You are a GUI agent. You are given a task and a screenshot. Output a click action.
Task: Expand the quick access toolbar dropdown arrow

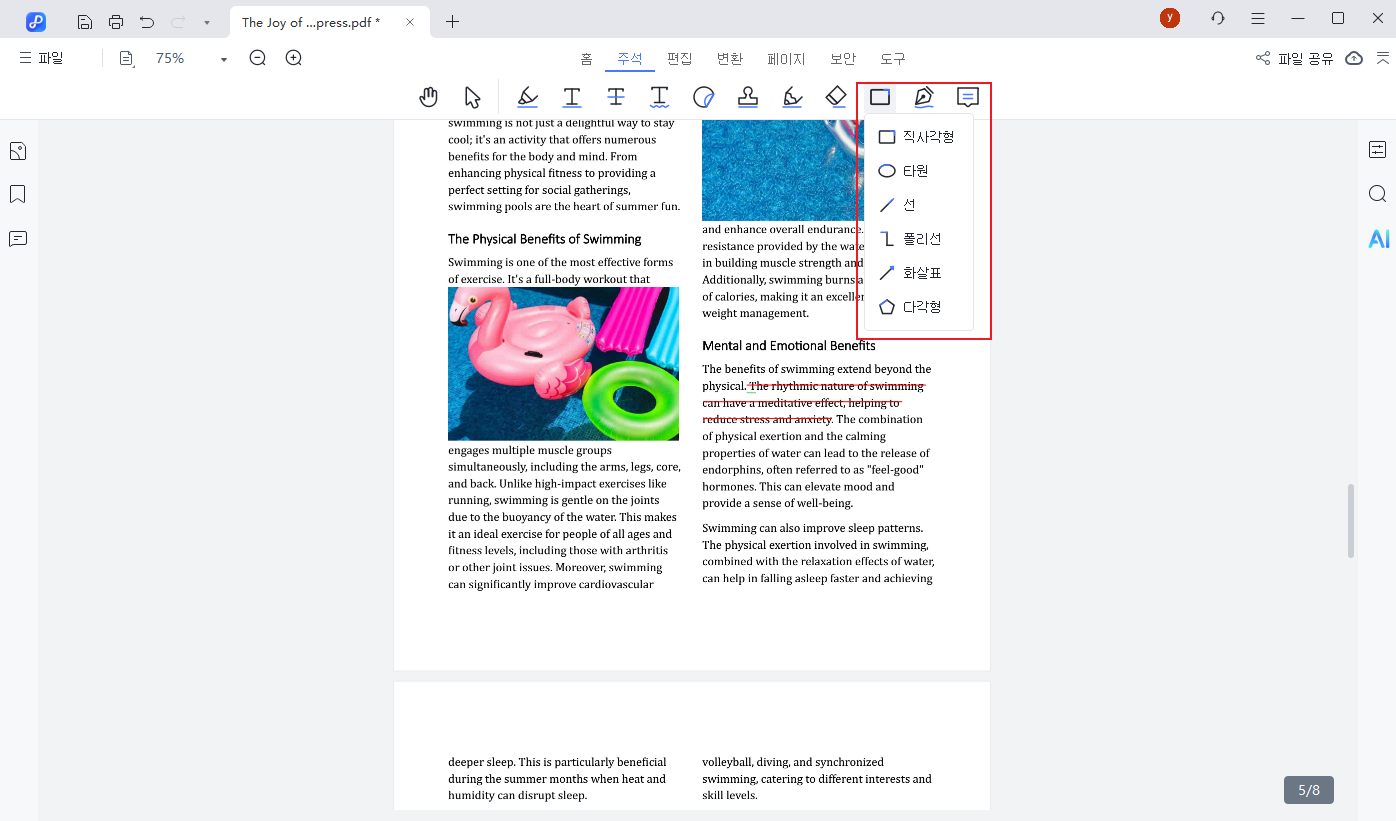(206, 22)
